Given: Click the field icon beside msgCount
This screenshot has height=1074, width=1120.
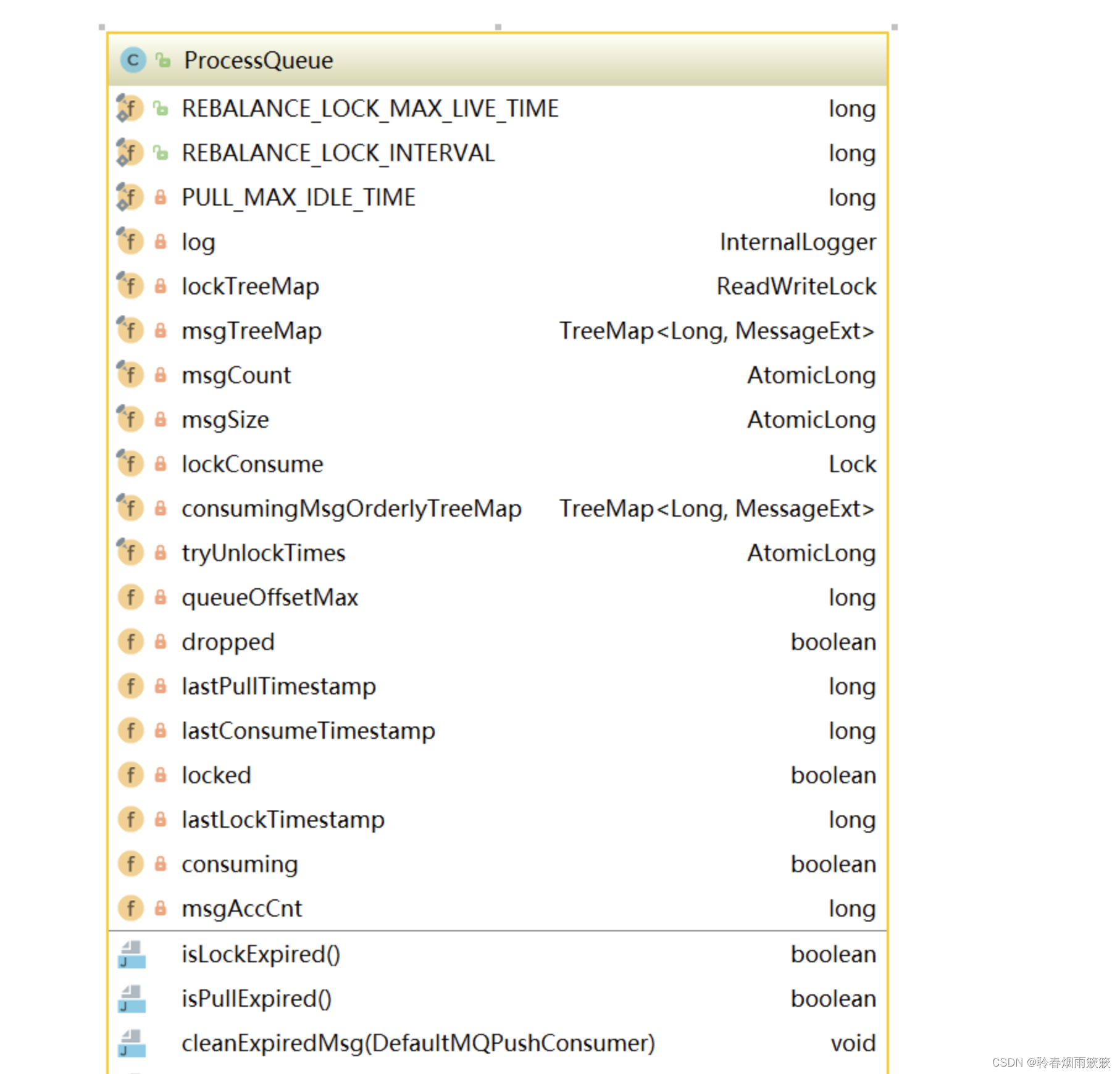Looking at the screenshot, I should click(x=130, y=375).
